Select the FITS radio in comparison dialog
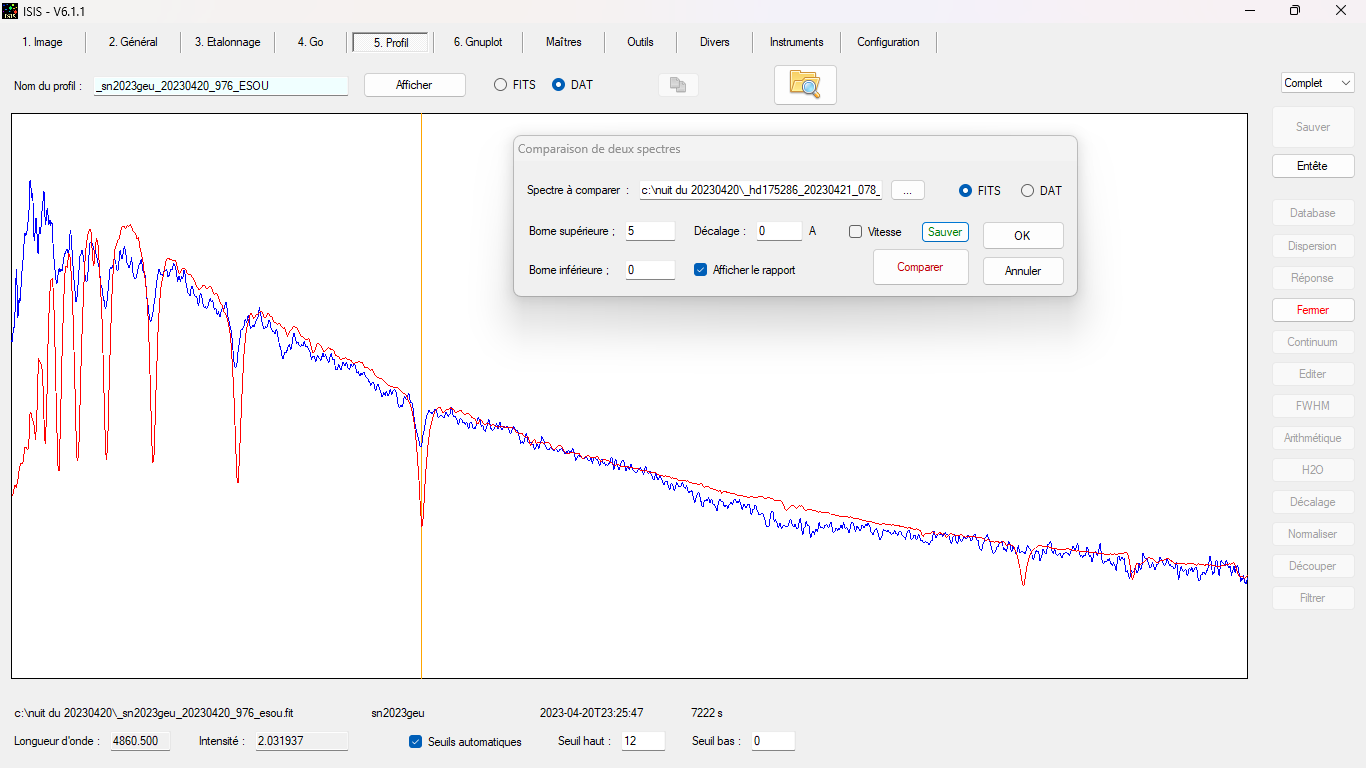 pos(966,191)
